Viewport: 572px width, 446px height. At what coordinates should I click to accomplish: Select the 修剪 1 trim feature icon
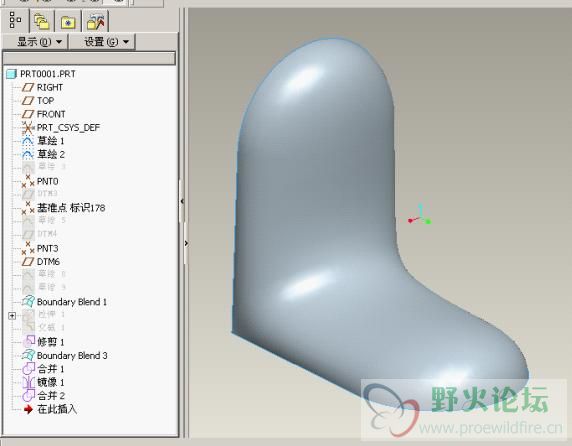click(28, 342)
